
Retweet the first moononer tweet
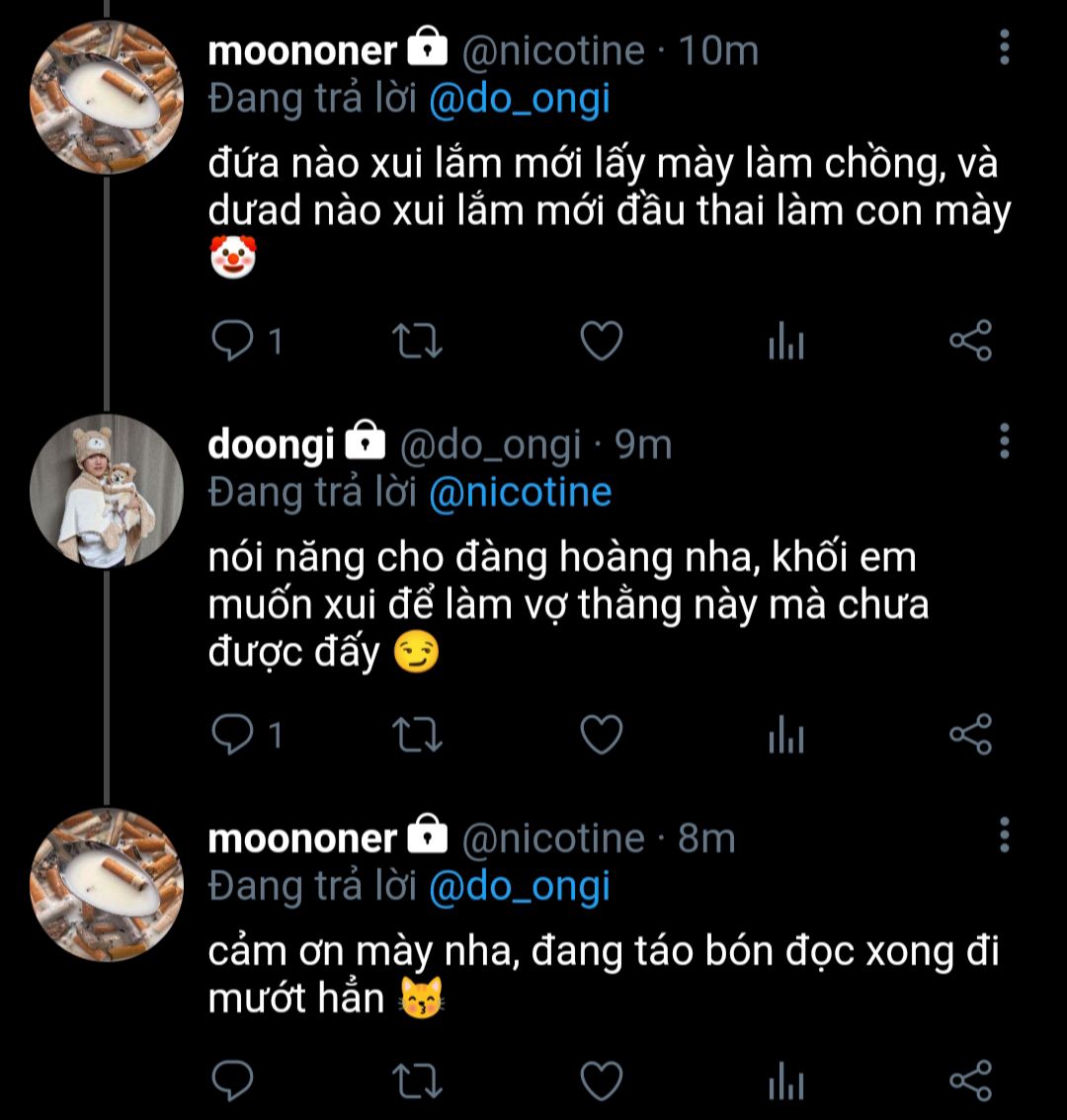pos(417,342)
